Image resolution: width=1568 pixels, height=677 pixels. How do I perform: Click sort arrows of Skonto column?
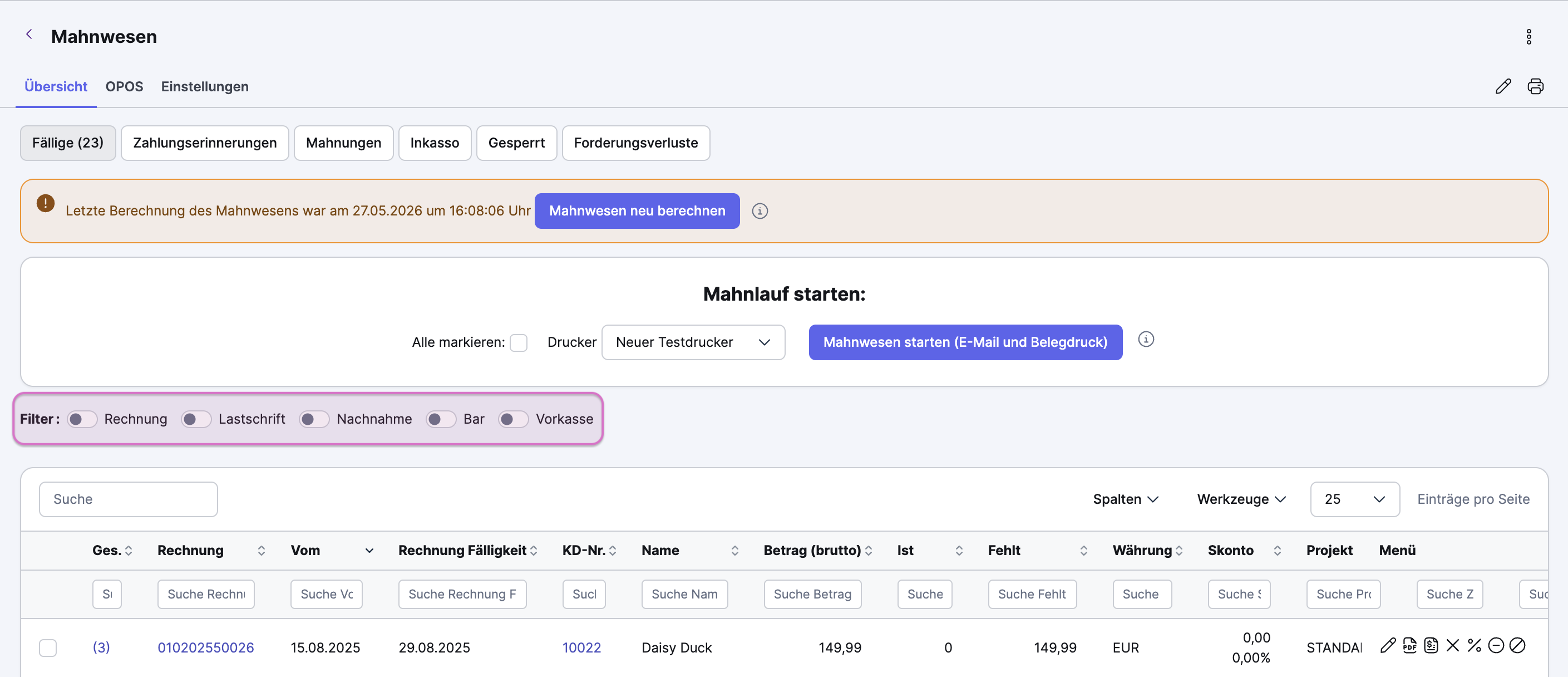coord(1277,551)
